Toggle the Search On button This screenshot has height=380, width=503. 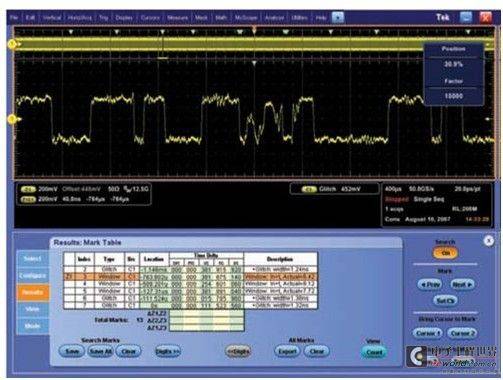445,253
